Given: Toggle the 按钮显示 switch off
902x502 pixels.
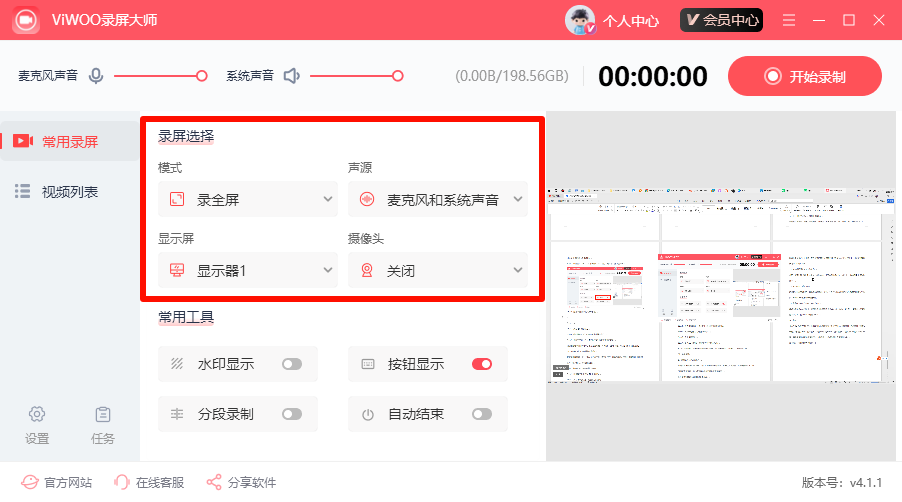Looking at the screenshot, I should tap(482, 364).
